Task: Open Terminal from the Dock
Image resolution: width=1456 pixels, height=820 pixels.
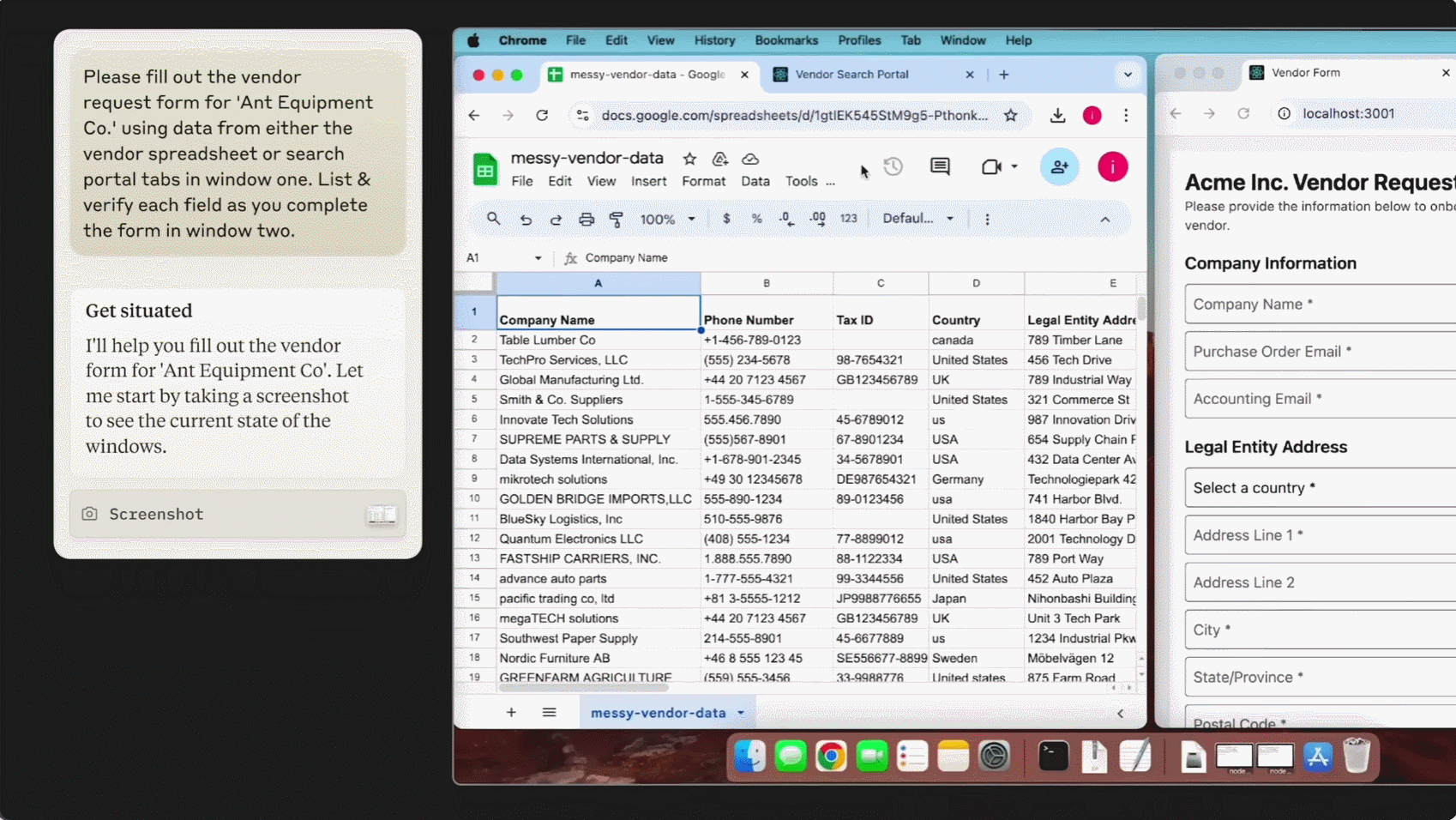Action: point(1053,756)
